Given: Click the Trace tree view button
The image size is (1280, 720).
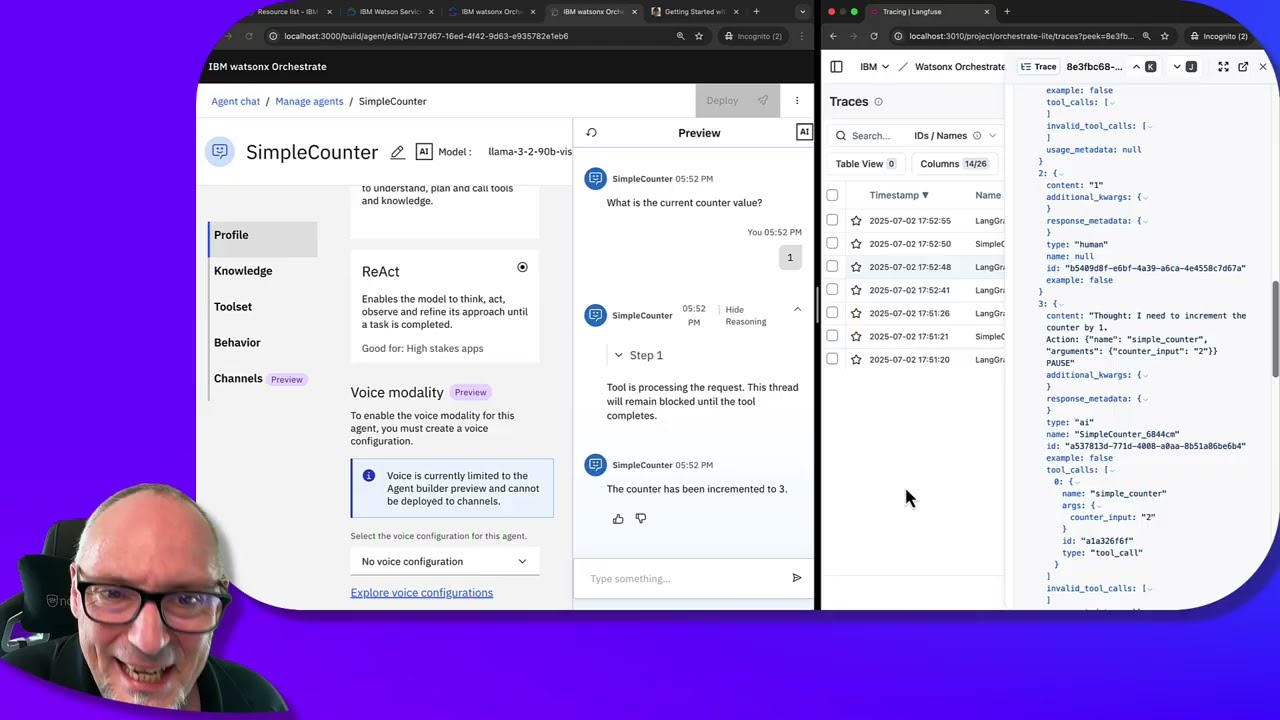Looking at the screenshot, I should [1038, 67].
